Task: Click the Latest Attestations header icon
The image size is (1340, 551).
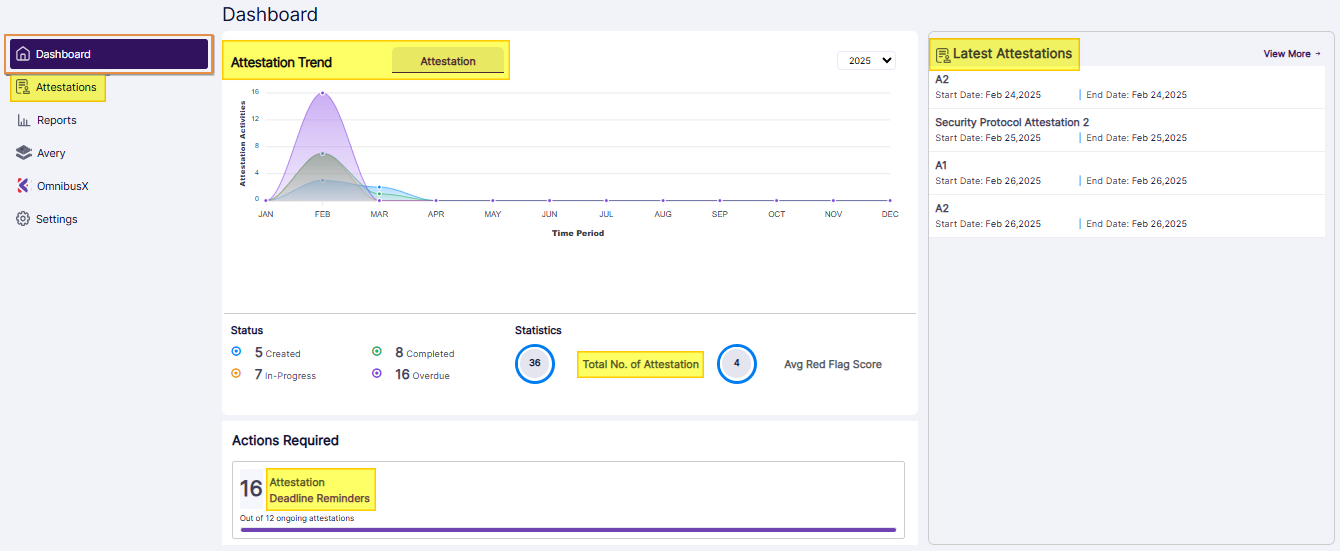Action: pyautogui.click(x=942, y=54)
